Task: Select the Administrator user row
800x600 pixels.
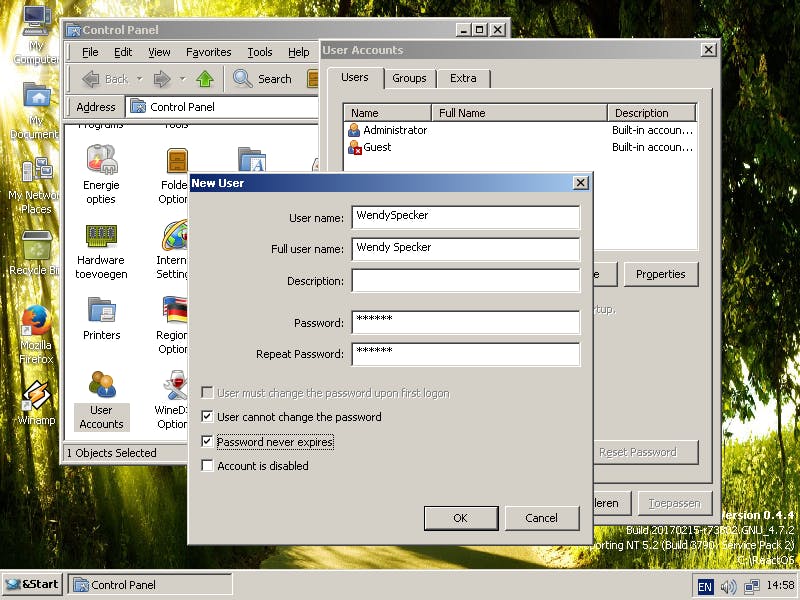Action: [x=520, y=130]
